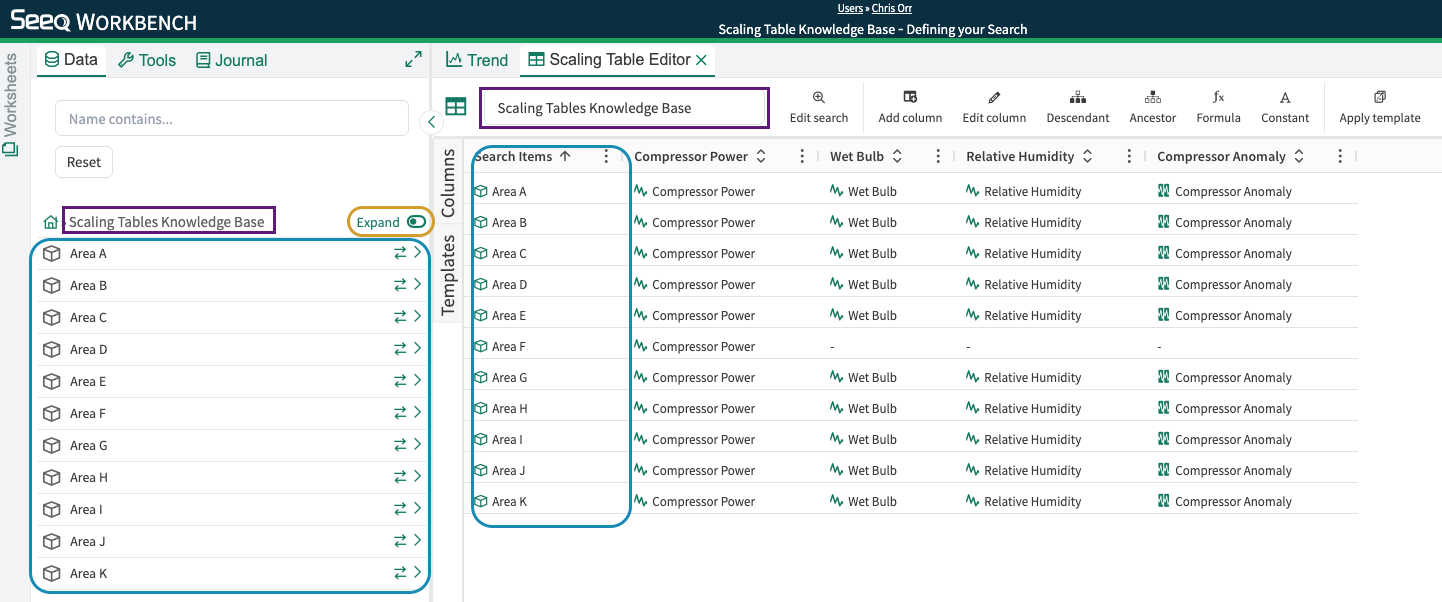Open the Edit search tool
This screenshot has width=1442, height=602.
[x=818, y=98]
